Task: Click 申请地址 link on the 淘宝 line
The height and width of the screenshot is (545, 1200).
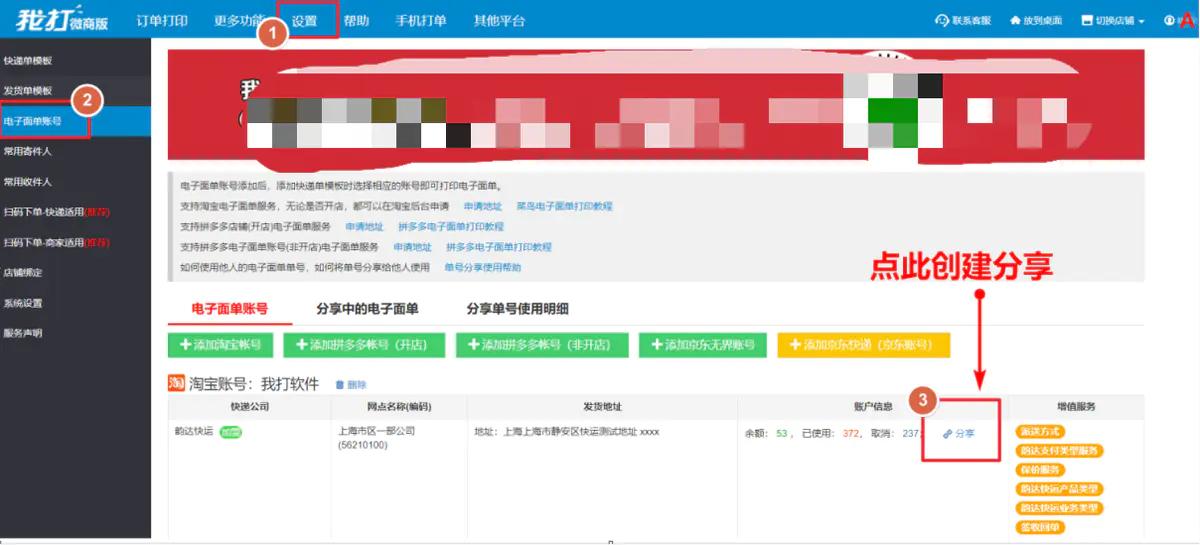Action: (x=483, y=206)
